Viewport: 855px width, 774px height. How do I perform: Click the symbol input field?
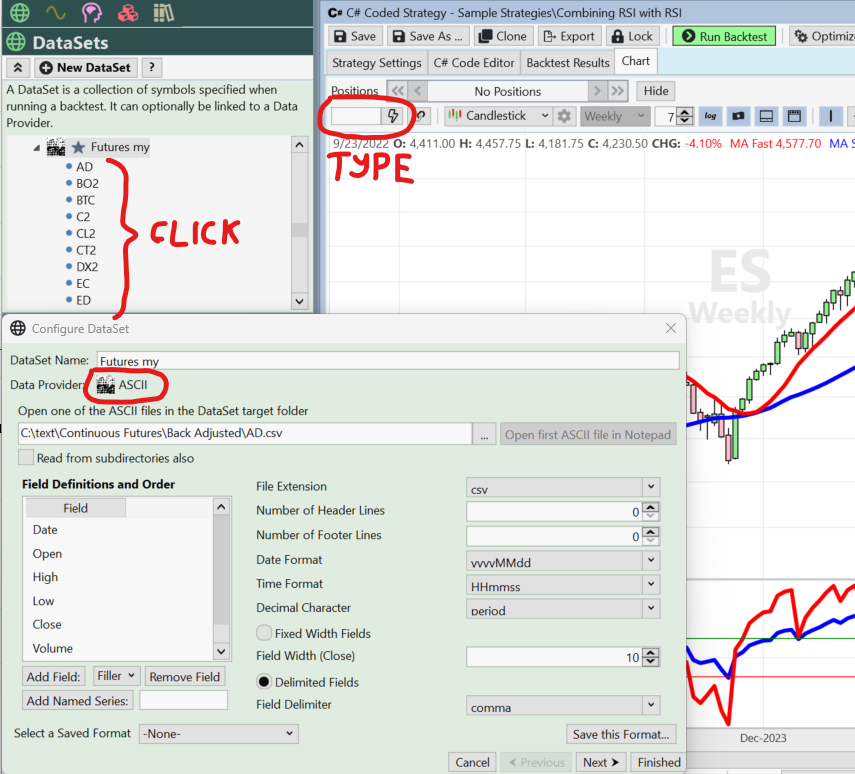pos(356,116)
